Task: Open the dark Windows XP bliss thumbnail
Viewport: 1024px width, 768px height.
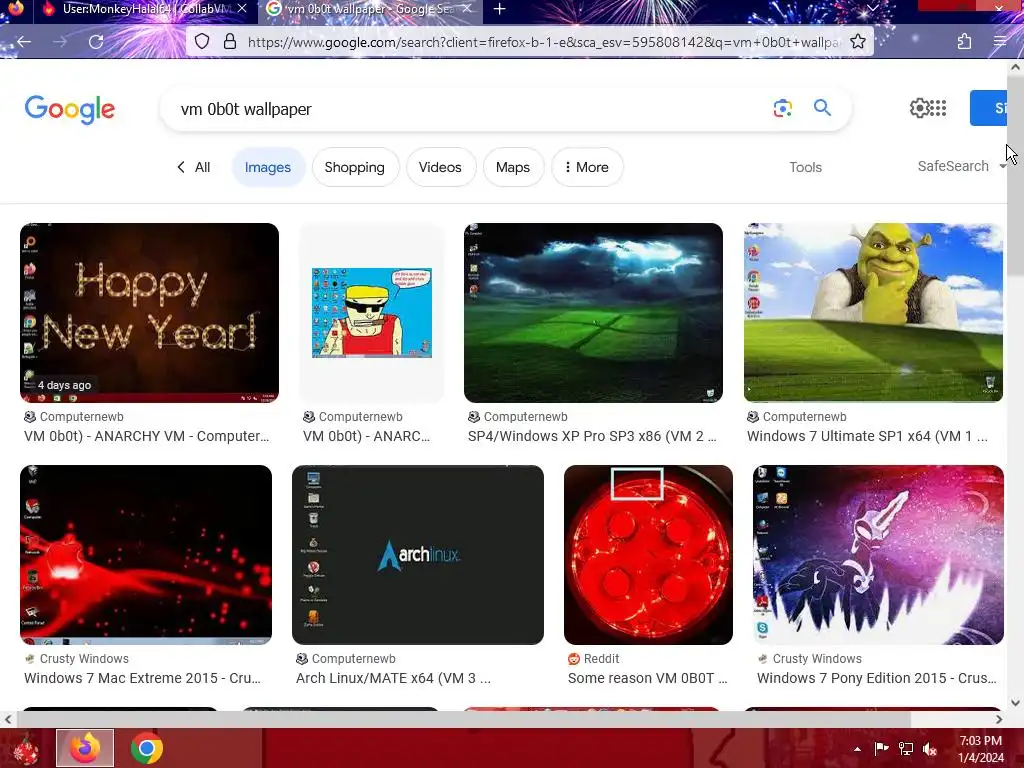Action: [593, 313]
